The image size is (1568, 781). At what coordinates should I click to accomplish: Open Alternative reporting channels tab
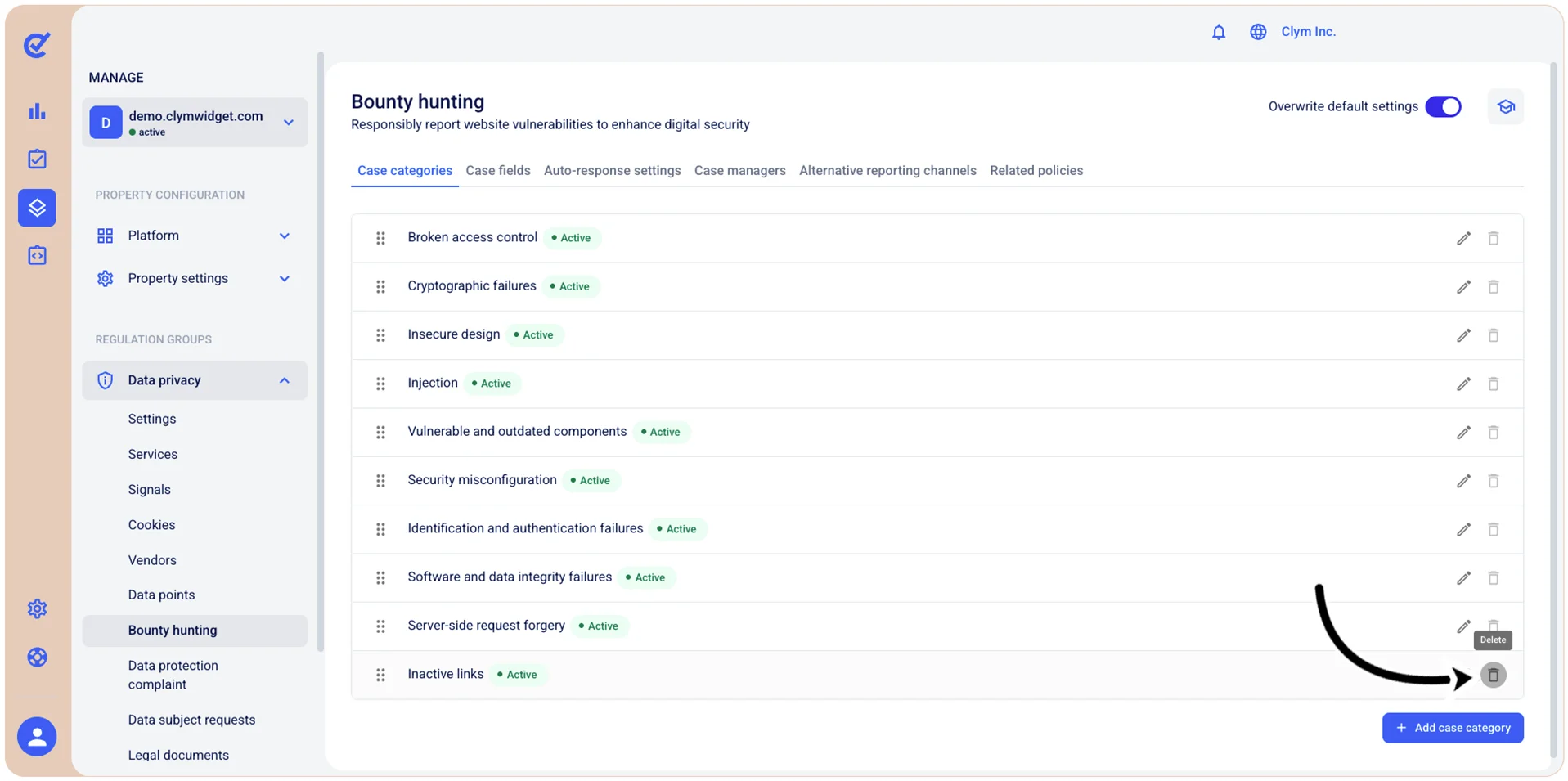pyautogui.click(x=887, y=170)
